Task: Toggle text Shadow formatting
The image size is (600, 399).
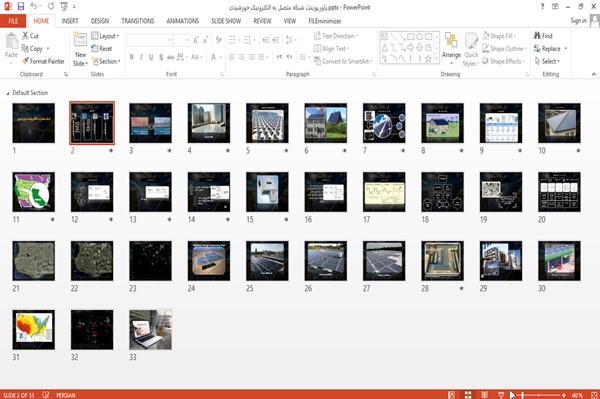Action: click(161, 57)
